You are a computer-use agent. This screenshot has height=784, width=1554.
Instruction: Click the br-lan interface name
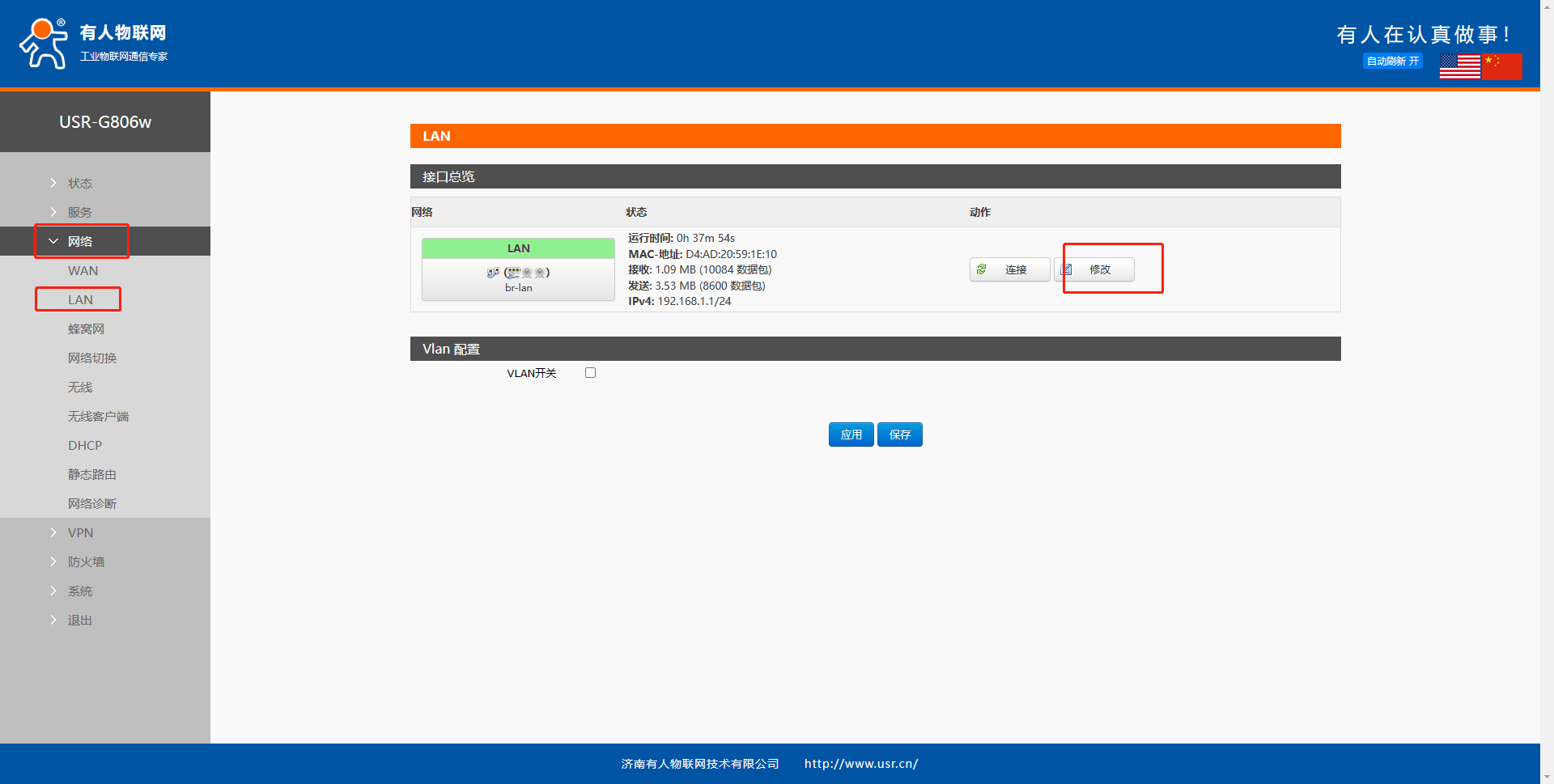tap(519, 288)
